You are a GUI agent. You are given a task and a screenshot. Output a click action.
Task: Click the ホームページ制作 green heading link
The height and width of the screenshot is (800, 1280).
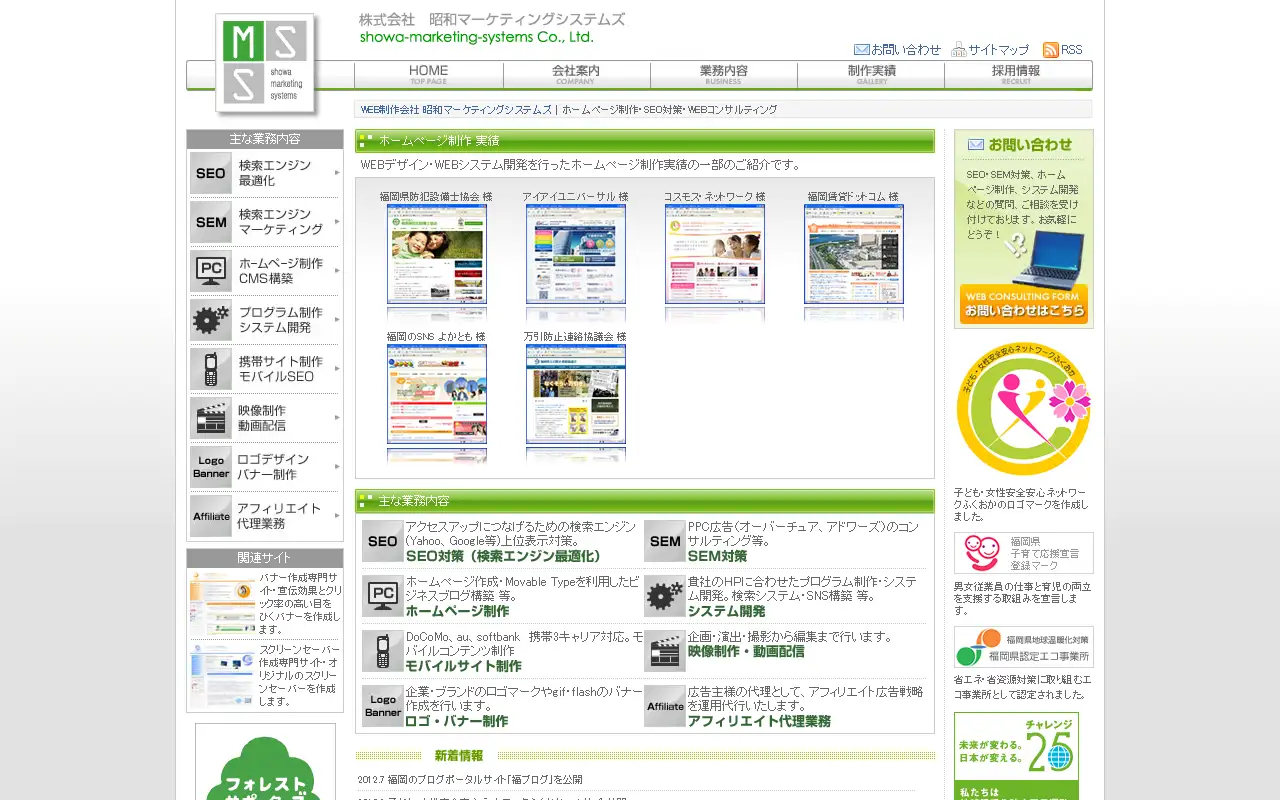(x=457, y=611)
